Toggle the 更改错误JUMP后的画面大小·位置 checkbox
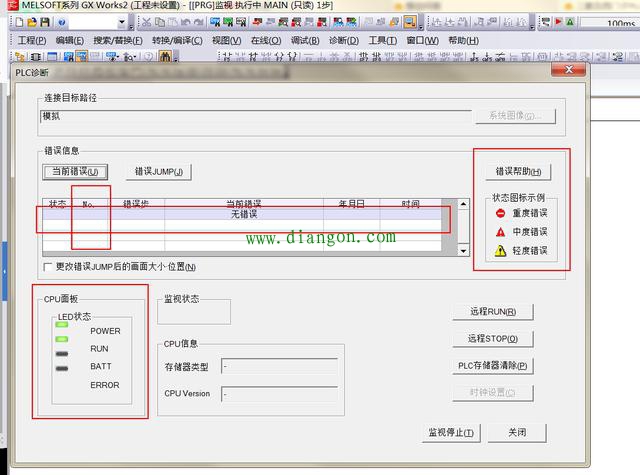Screen dimensions: 640x475 click(48, 267)
